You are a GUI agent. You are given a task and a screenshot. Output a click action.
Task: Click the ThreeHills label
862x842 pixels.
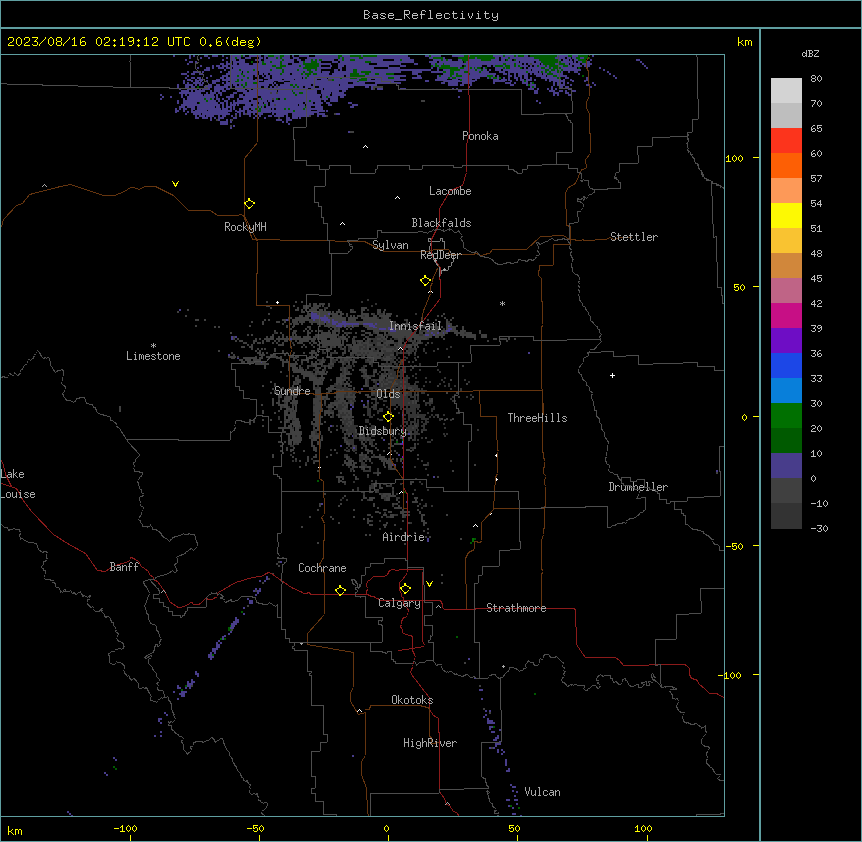tap(537, 418)
